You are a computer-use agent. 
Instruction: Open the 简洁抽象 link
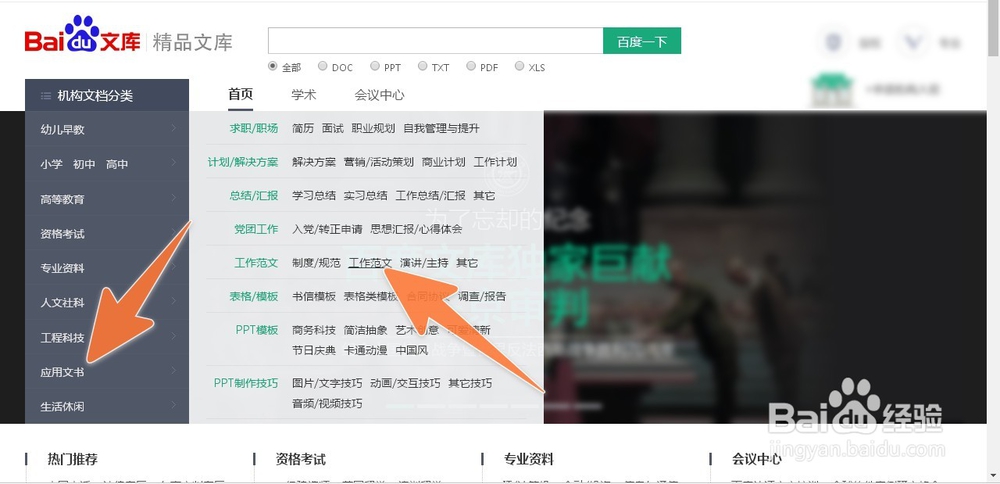click(x=365, y=330)
